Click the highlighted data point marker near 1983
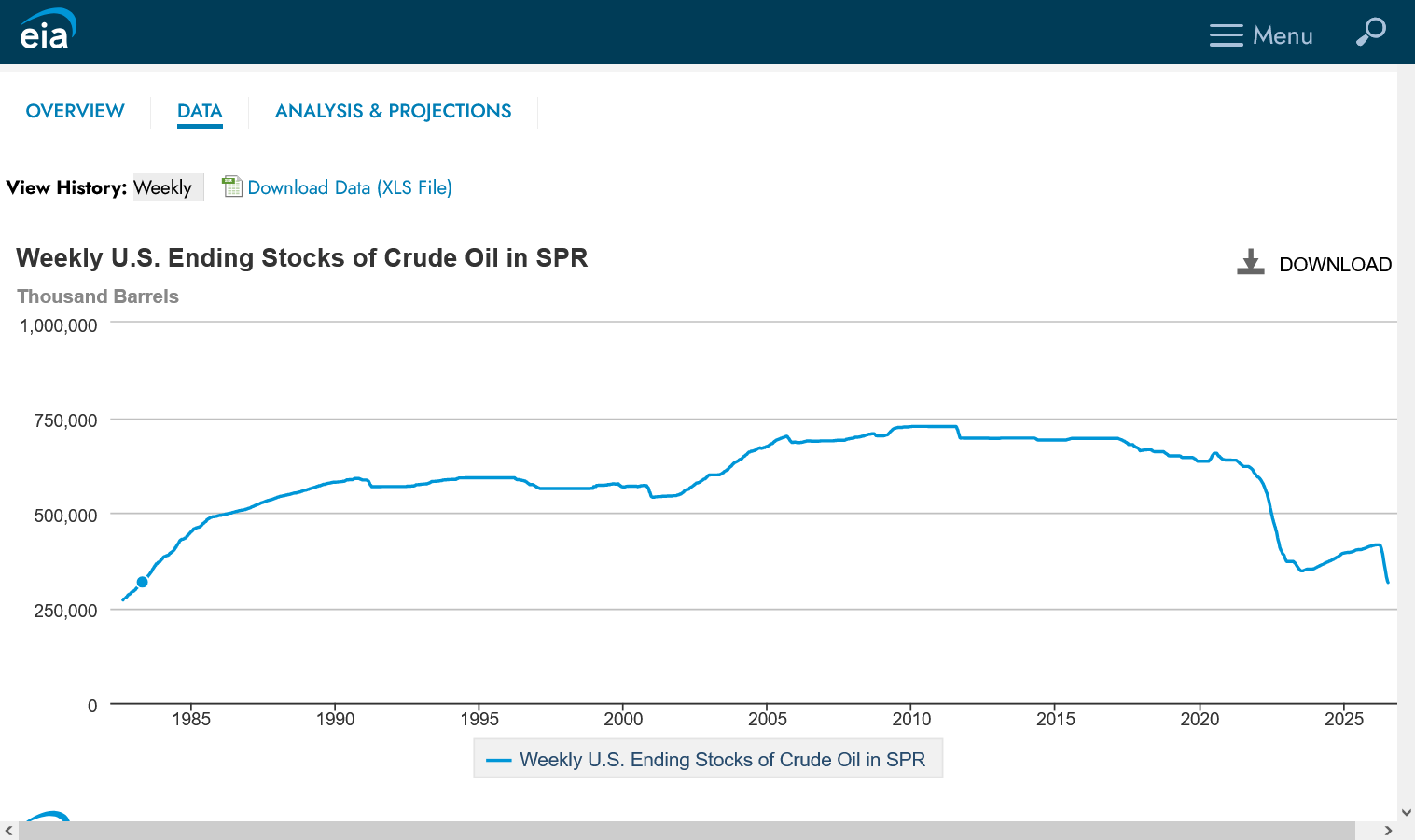The height and width of the screenshot is (840, 1415). pos(142,582)
